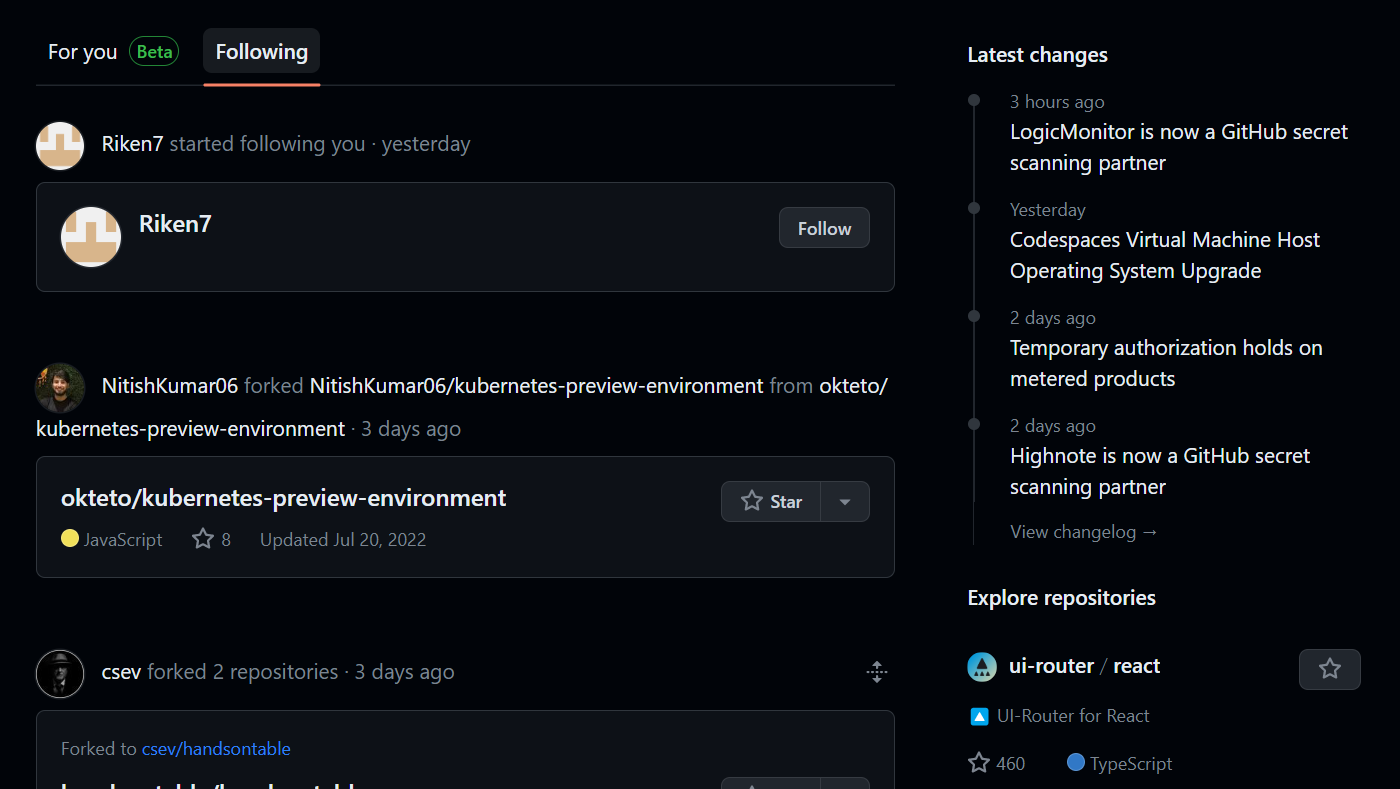This screenshot has width=1400, height=789.
Task: Open NitishKumar06's profile avatar
Action: (59, 388)
